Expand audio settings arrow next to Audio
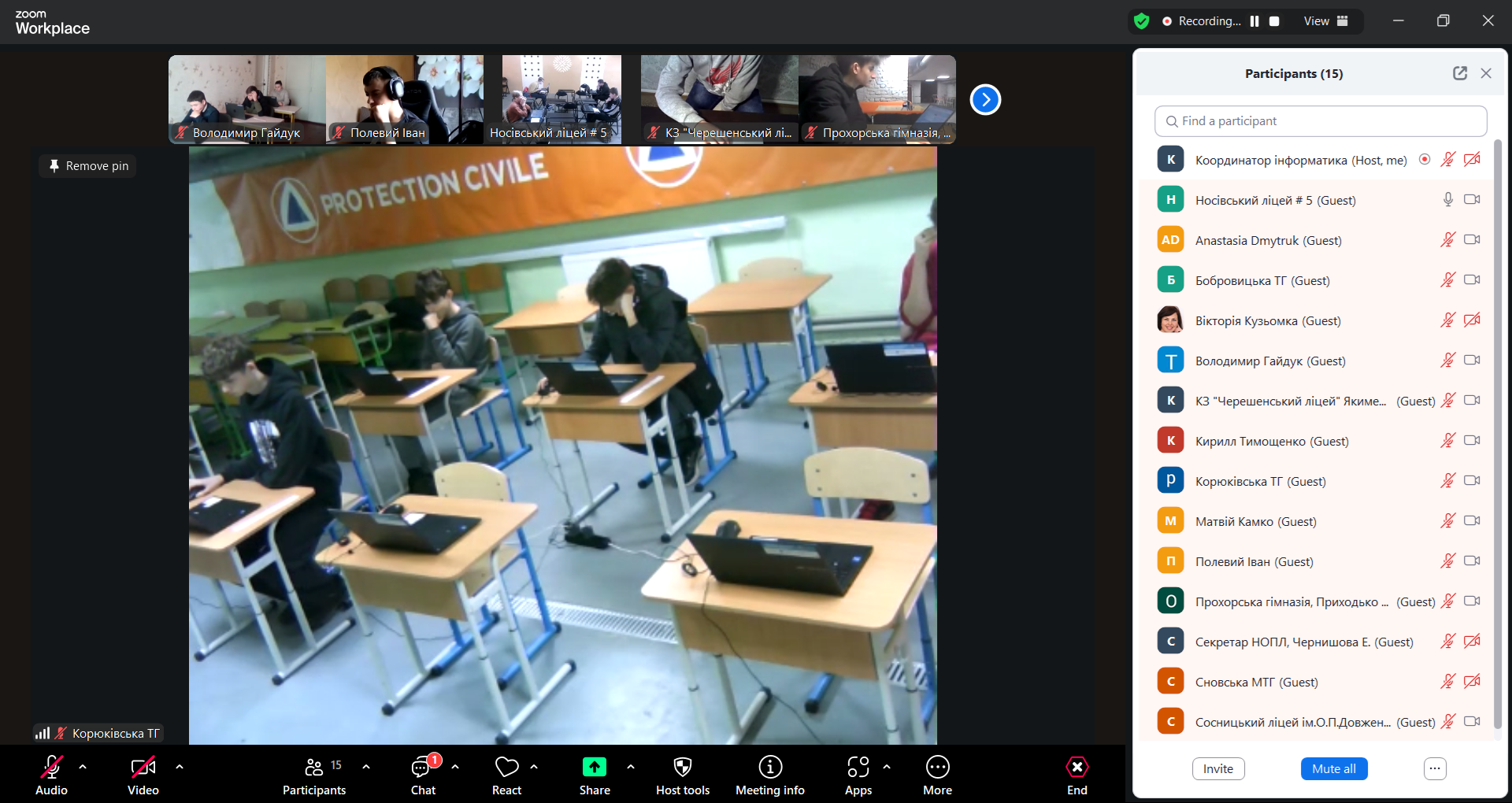This screenshot has height=803, width=1512. [83, 766]
